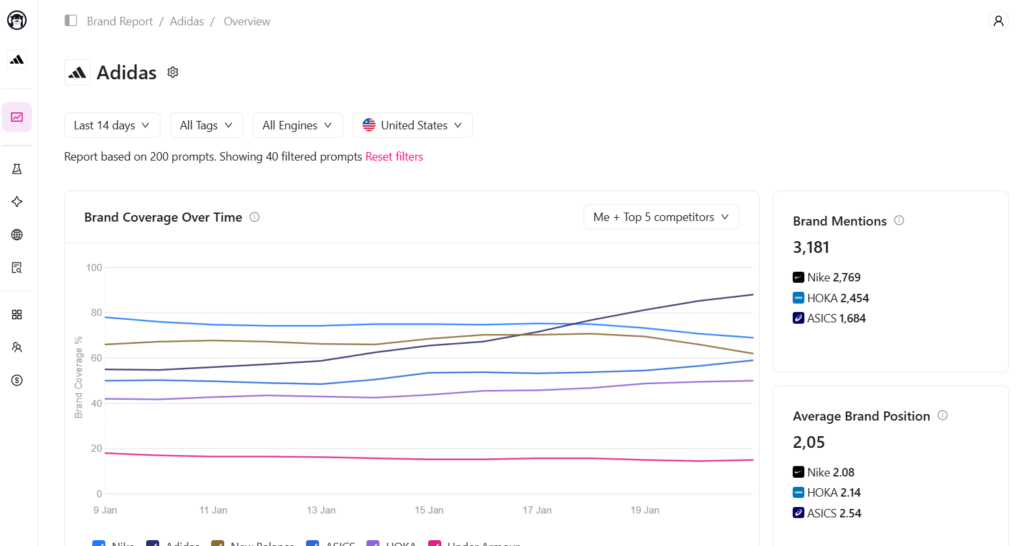Open the flask experiments icon in sidebar
Screen dimensions: 1024x546
pos(17,169)
